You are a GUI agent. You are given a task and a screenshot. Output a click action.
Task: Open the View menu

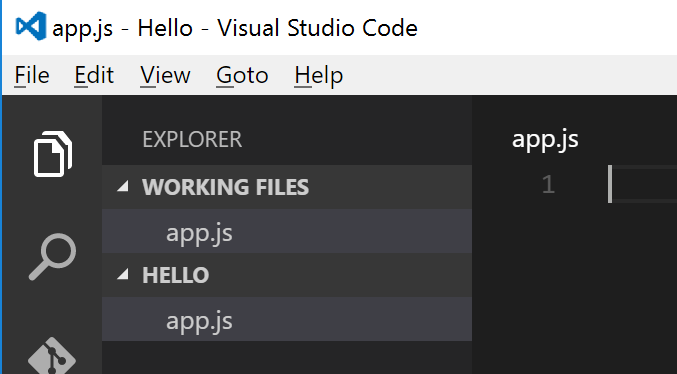pyautogui.click(x=165, y=75)
